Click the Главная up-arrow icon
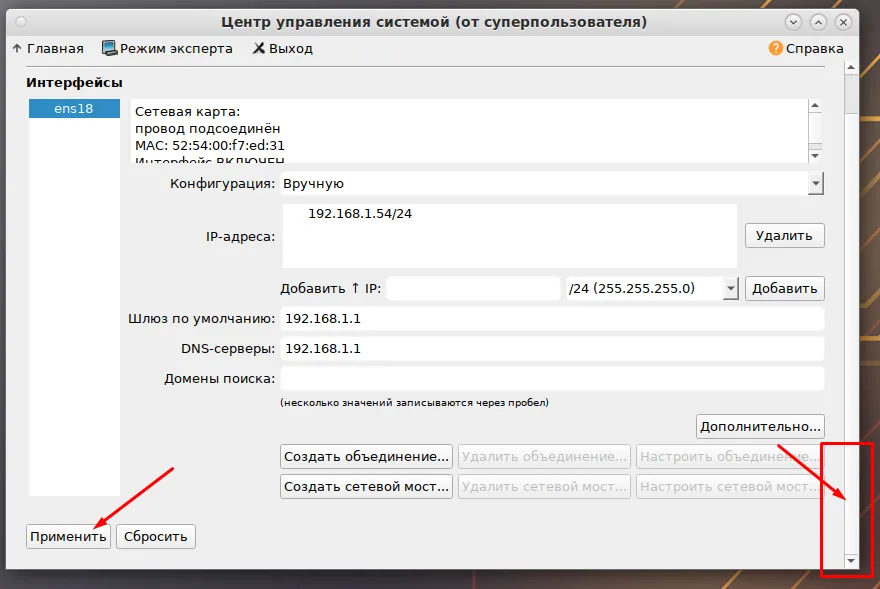This screenshot has height=589, width=880. (17, 49)
